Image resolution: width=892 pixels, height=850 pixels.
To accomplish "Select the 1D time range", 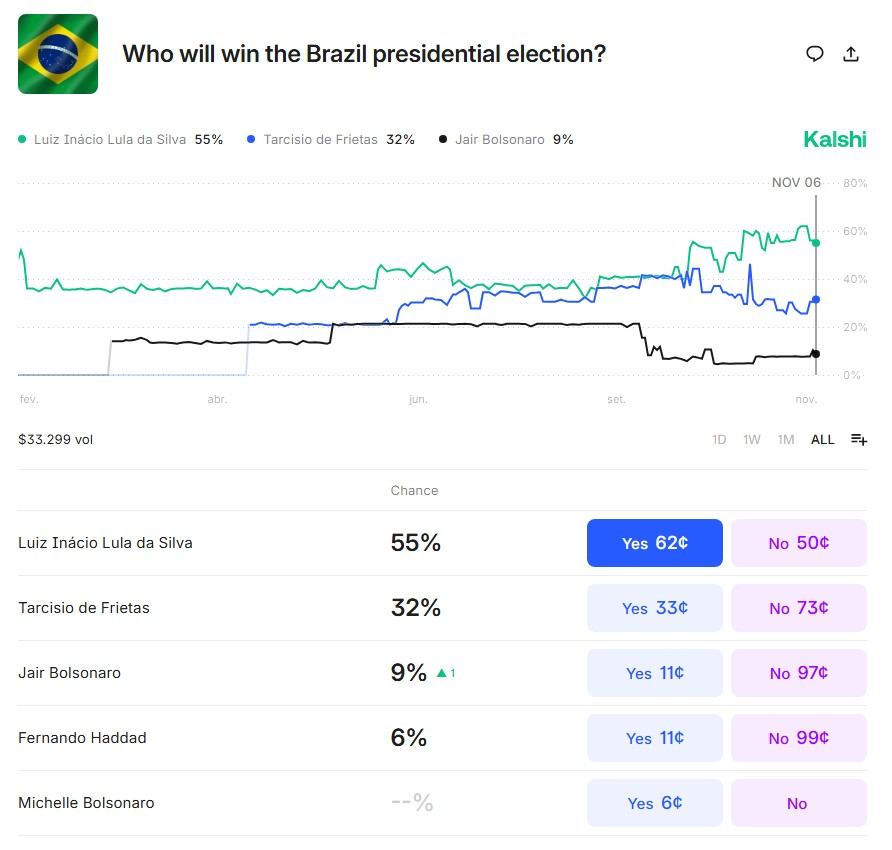I will pos(719,439).
